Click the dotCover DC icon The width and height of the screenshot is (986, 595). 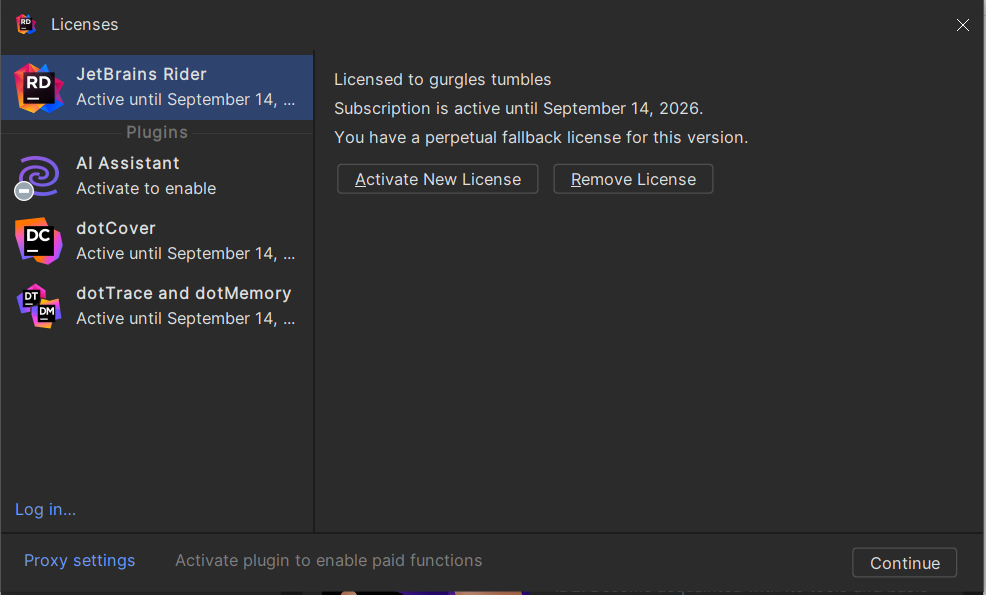click(38, 241)
